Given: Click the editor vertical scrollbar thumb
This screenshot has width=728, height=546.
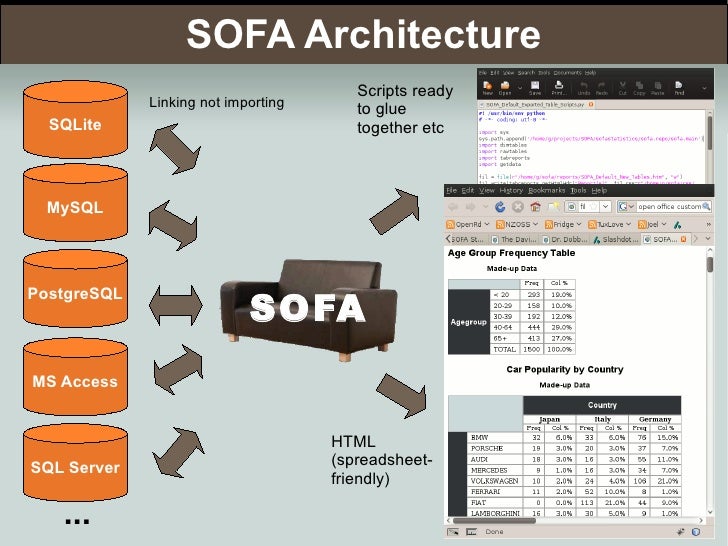Looking at the screenshot, I should tap(709, 132).
